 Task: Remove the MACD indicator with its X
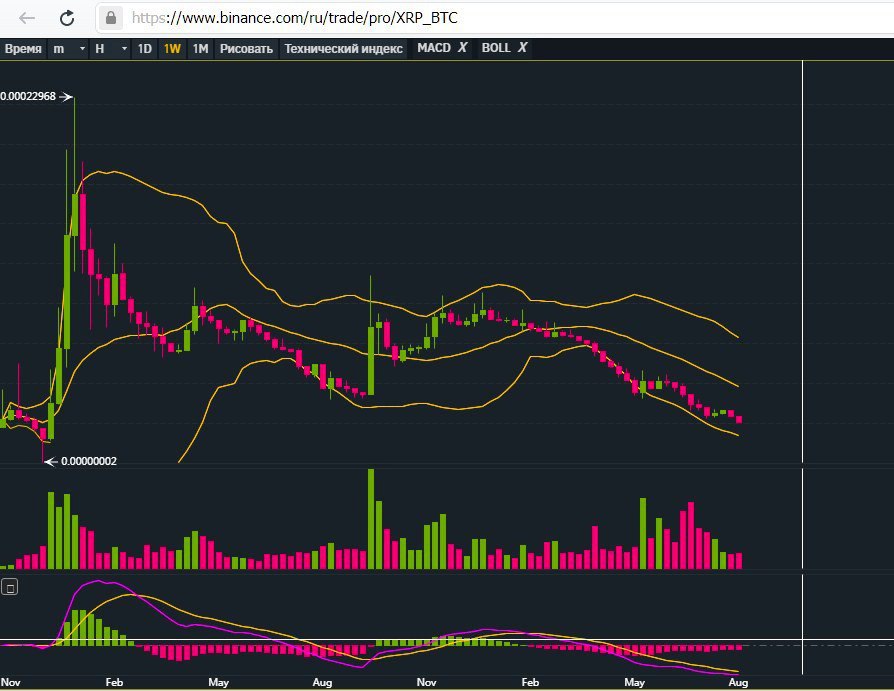[462, 48]
